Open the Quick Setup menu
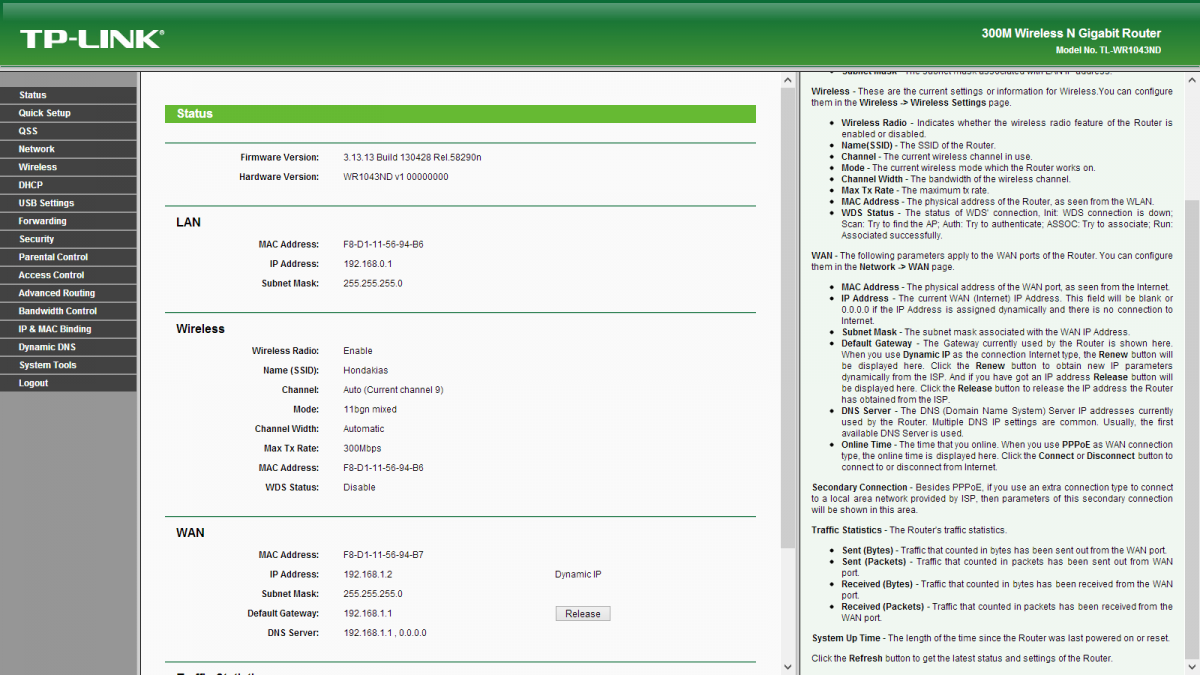Viewport: 1200px width, 675px height. pyautogui.click(x=68, y=113)
